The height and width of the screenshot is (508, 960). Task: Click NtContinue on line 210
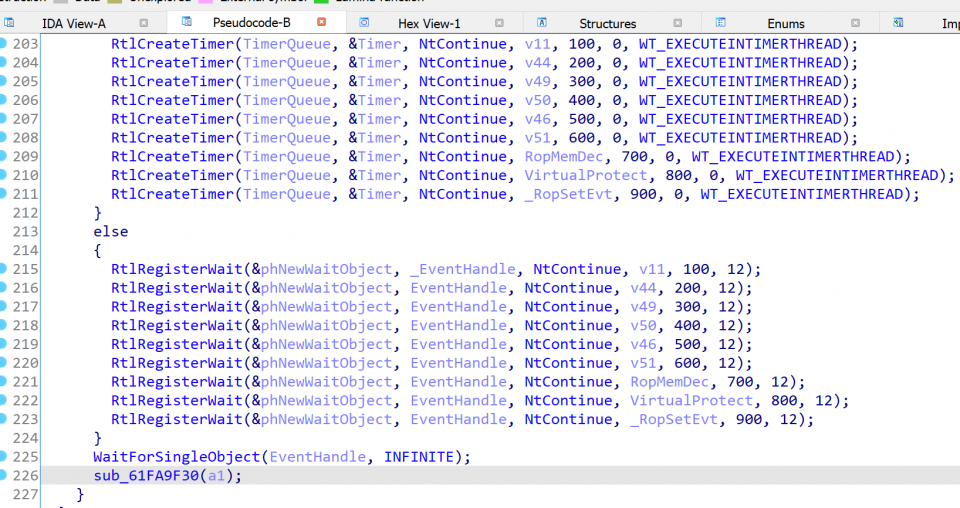pos(463,176)
